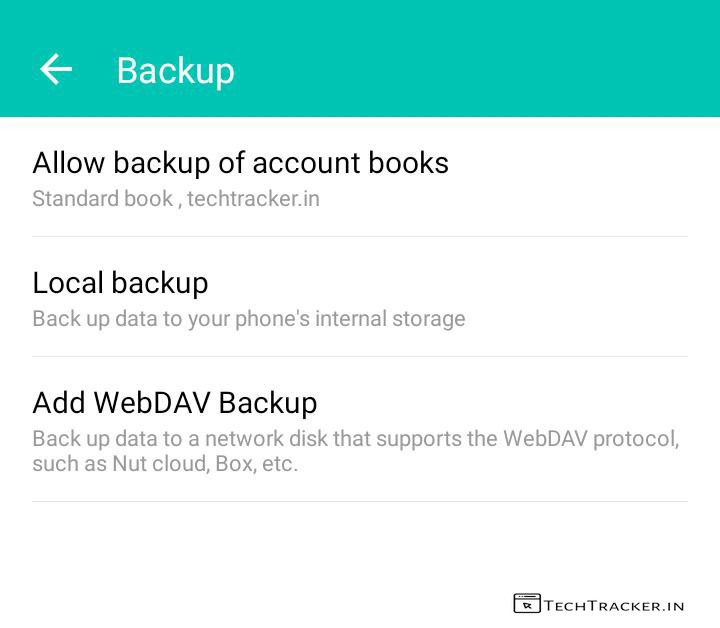
Task: Click the divider below Add WebDAV Backup
Action: tap(360, 502)
